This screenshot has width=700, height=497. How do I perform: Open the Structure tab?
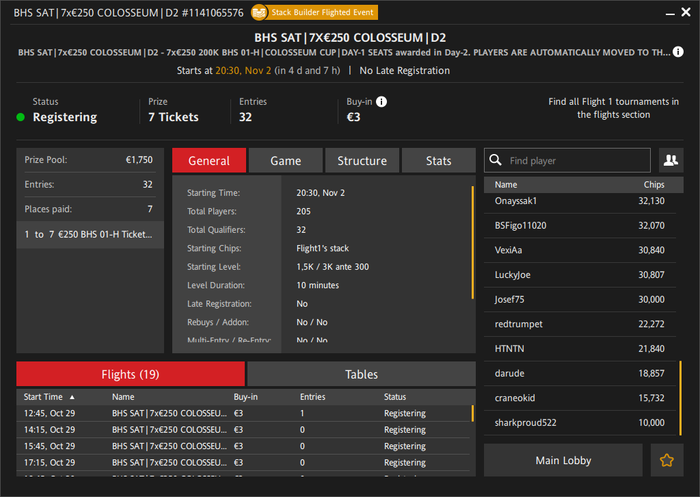point(362,161)
